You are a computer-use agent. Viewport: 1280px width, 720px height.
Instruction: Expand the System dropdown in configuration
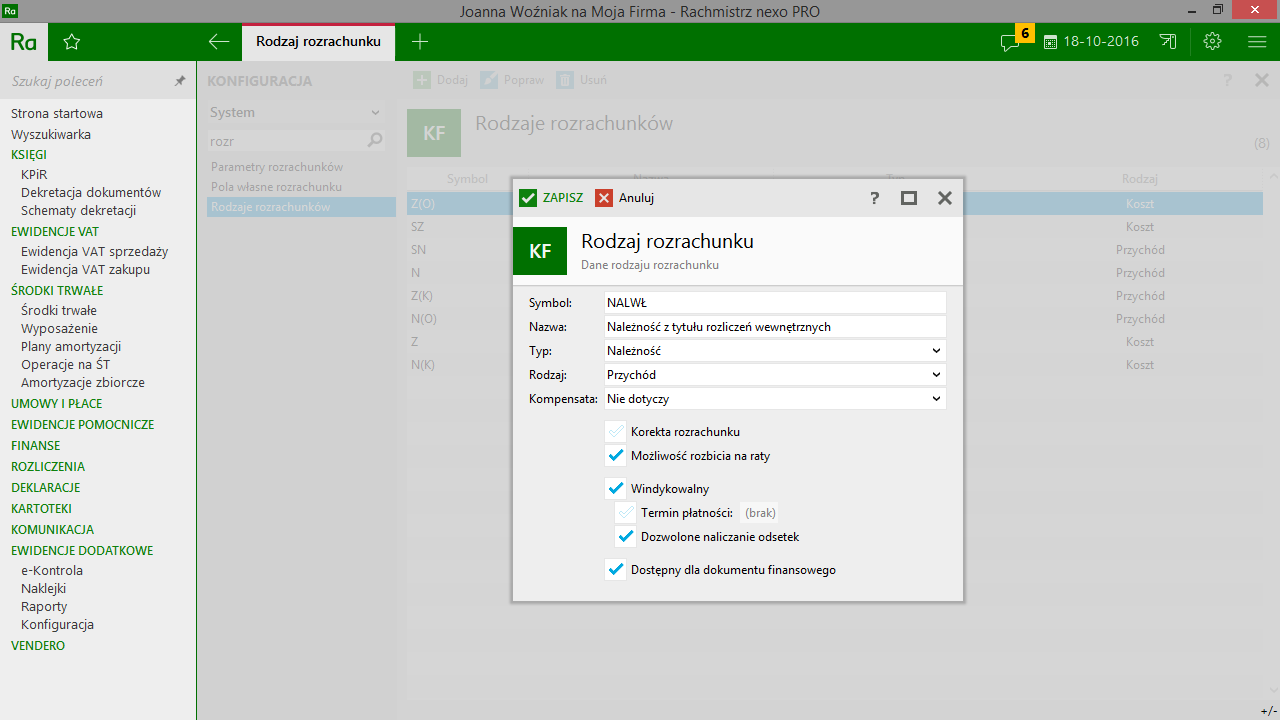click(296, 113)
